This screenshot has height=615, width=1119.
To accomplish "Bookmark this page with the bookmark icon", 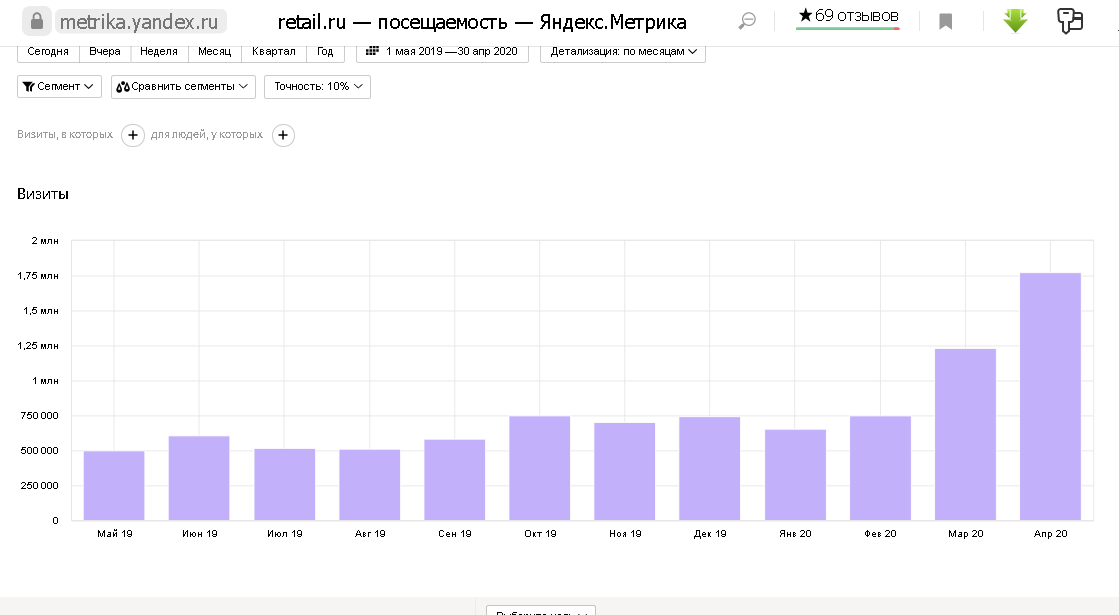I will 946,22.
